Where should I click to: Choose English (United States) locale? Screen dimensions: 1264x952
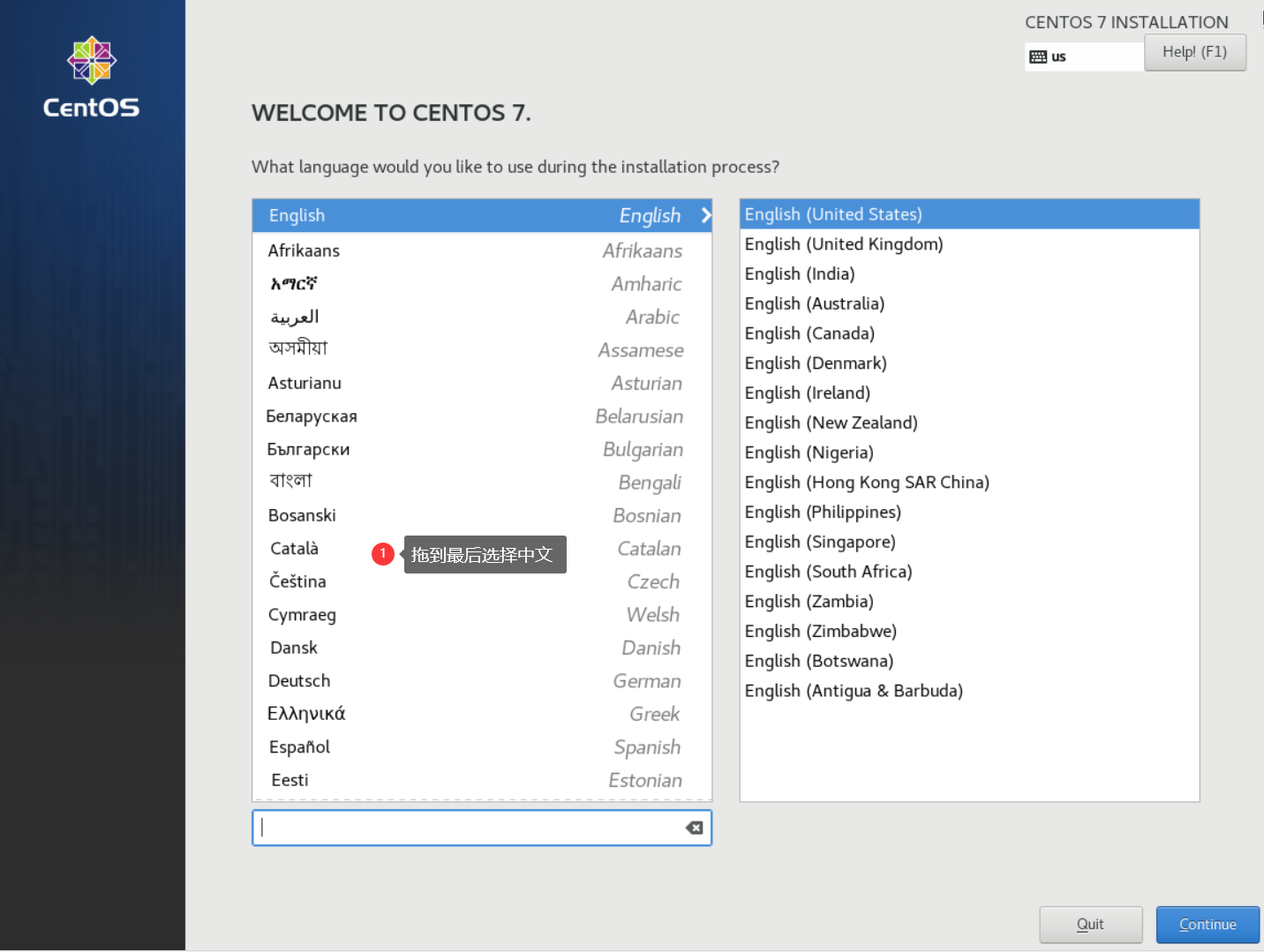point(969,214)
